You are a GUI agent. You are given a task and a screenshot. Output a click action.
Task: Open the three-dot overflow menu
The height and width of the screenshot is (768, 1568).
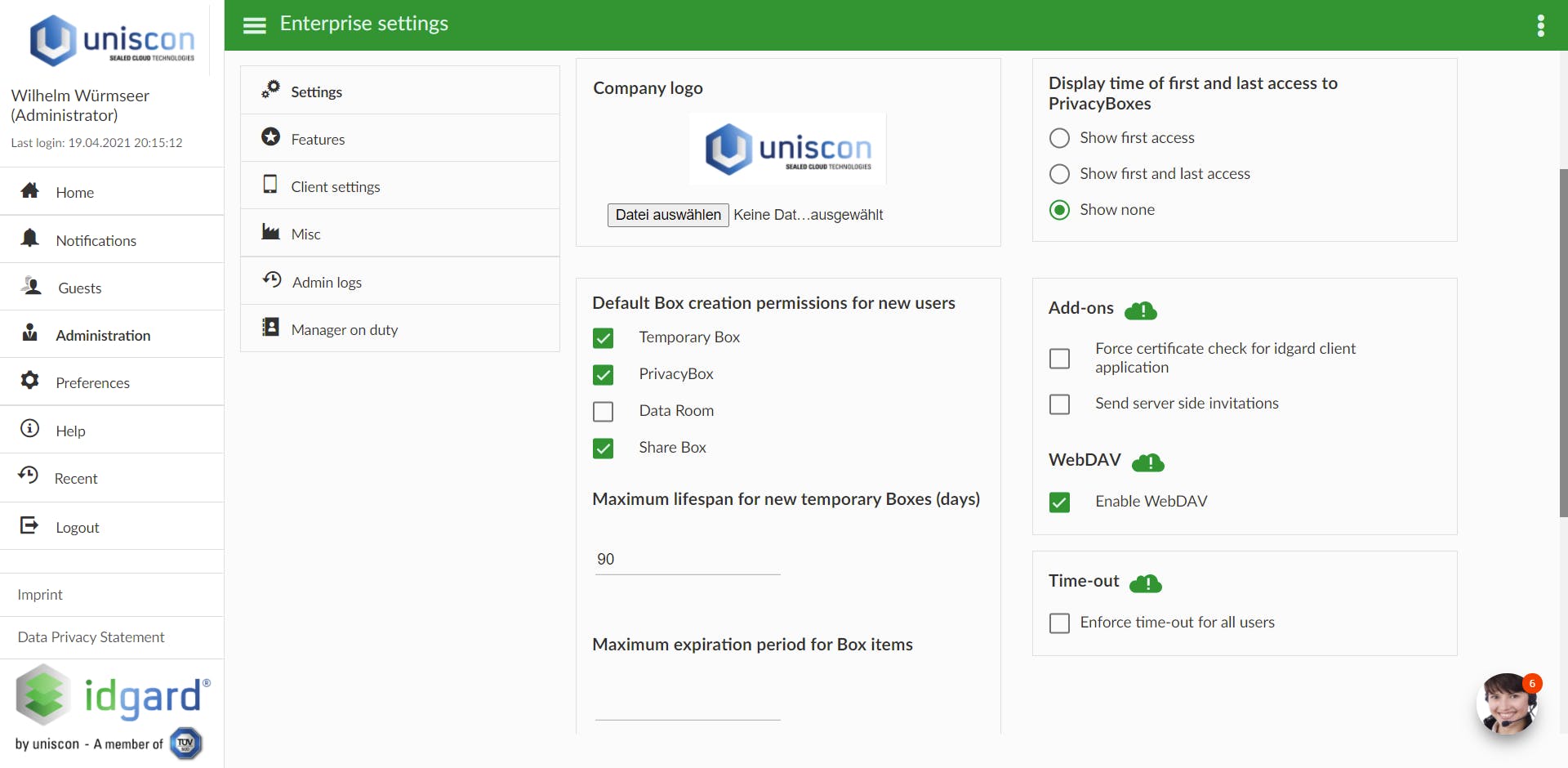coord(1540,25)
